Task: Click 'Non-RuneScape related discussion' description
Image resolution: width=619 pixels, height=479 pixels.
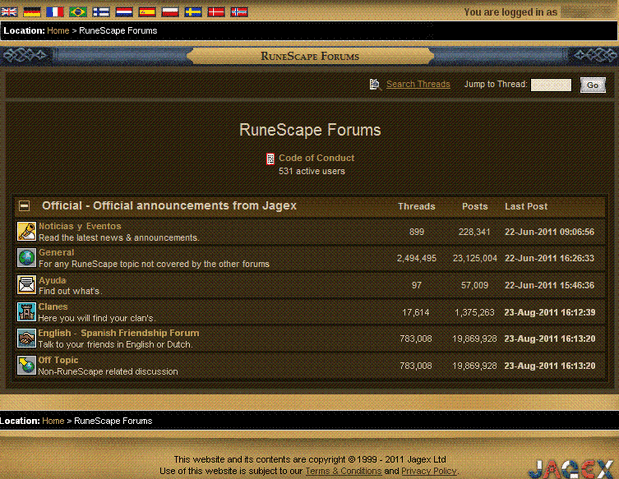Action: pyautogui.click(x=108, y=372)
